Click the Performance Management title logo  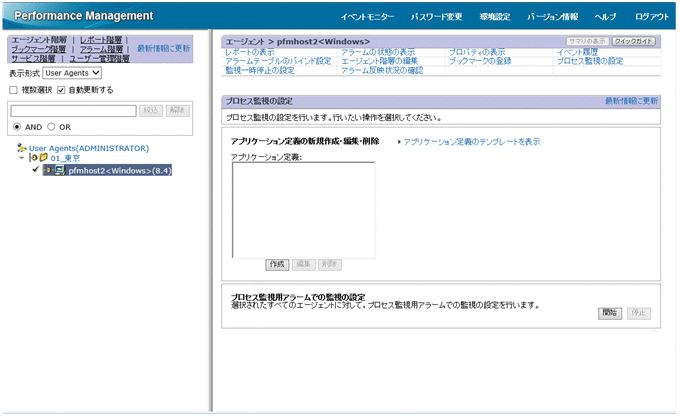coord(83,16)
